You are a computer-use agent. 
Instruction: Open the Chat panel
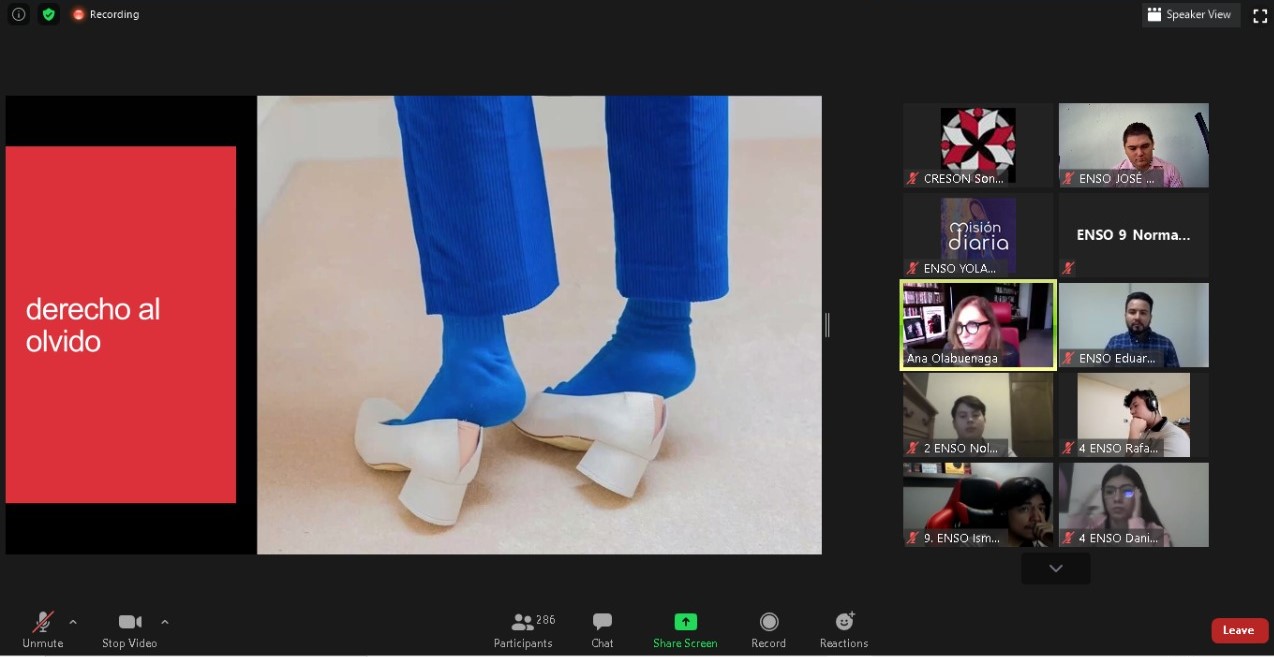pyautogui.click(x=602, y=629)
